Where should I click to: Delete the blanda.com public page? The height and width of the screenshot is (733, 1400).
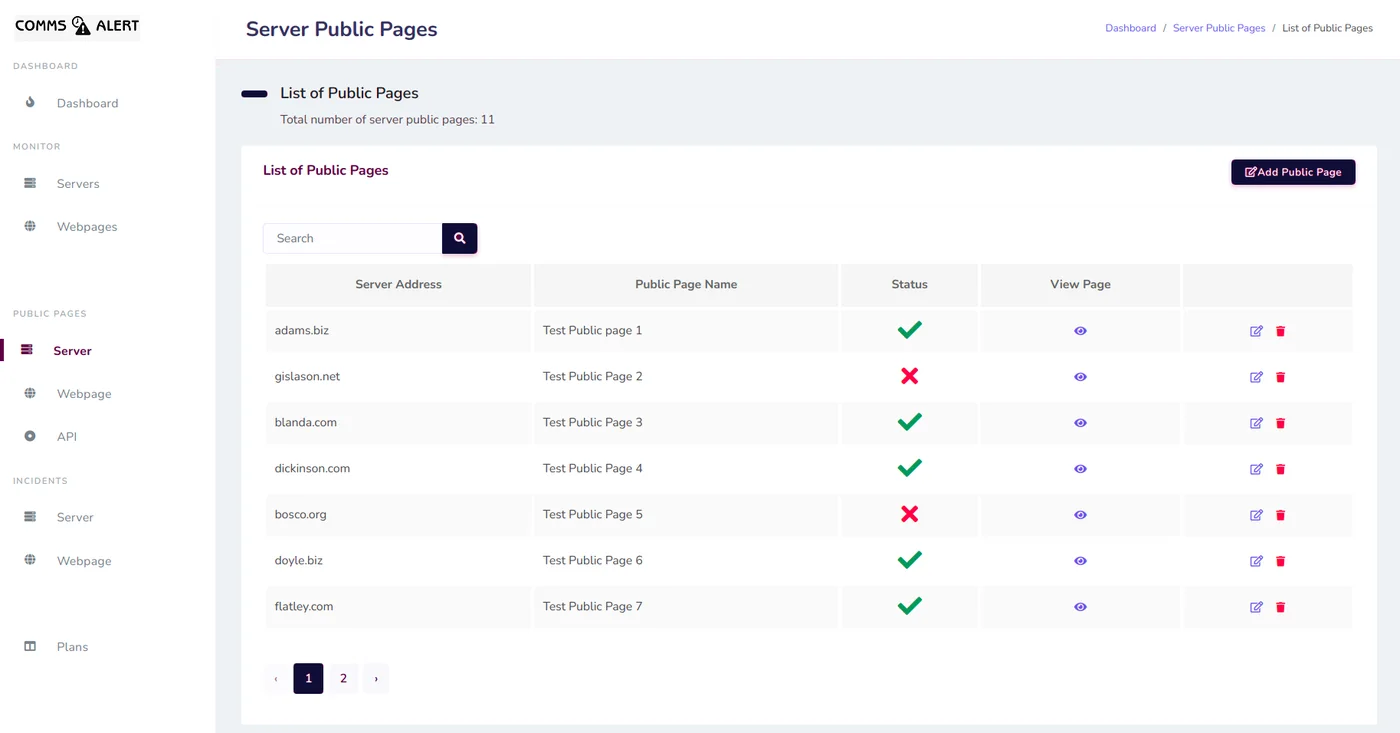pos(1280,423)
